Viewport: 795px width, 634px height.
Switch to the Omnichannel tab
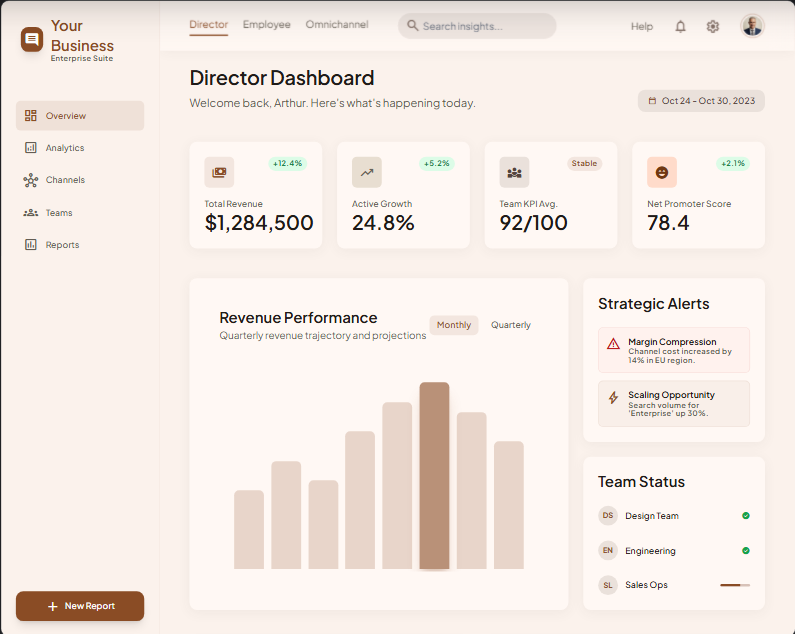pos(337,24)
